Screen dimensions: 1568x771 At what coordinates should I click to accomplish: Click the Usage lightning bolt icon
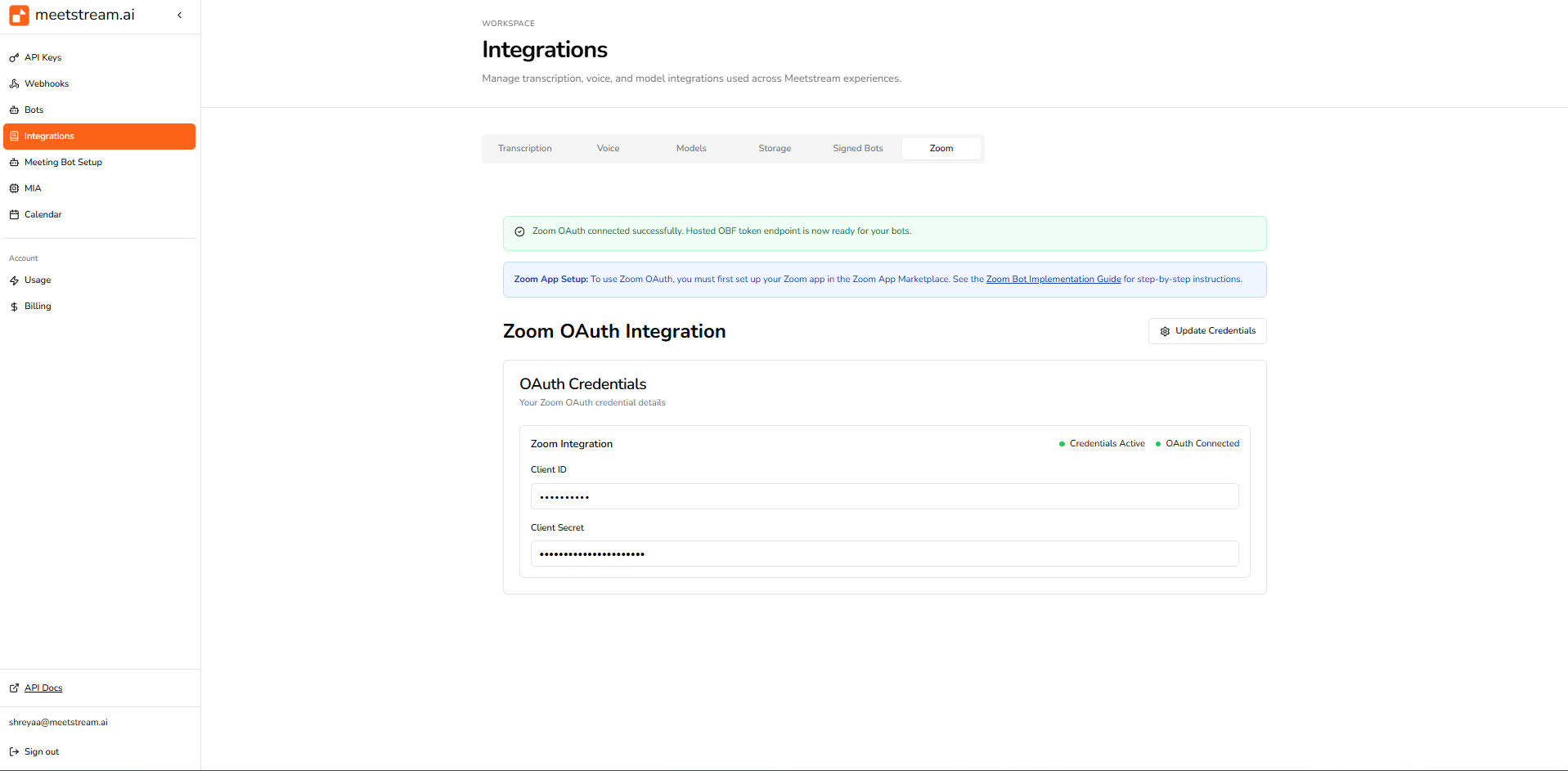pyautogui.click(x=14, y=280)
